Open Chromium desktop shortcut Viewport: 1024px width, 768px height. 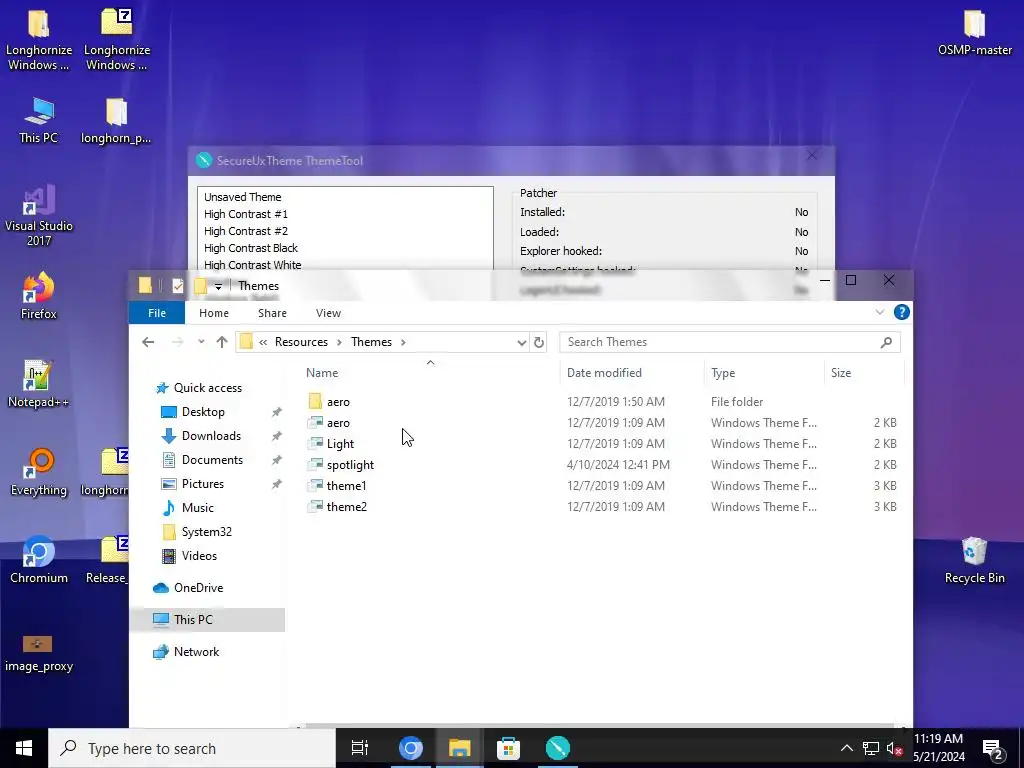click(39, 560)
